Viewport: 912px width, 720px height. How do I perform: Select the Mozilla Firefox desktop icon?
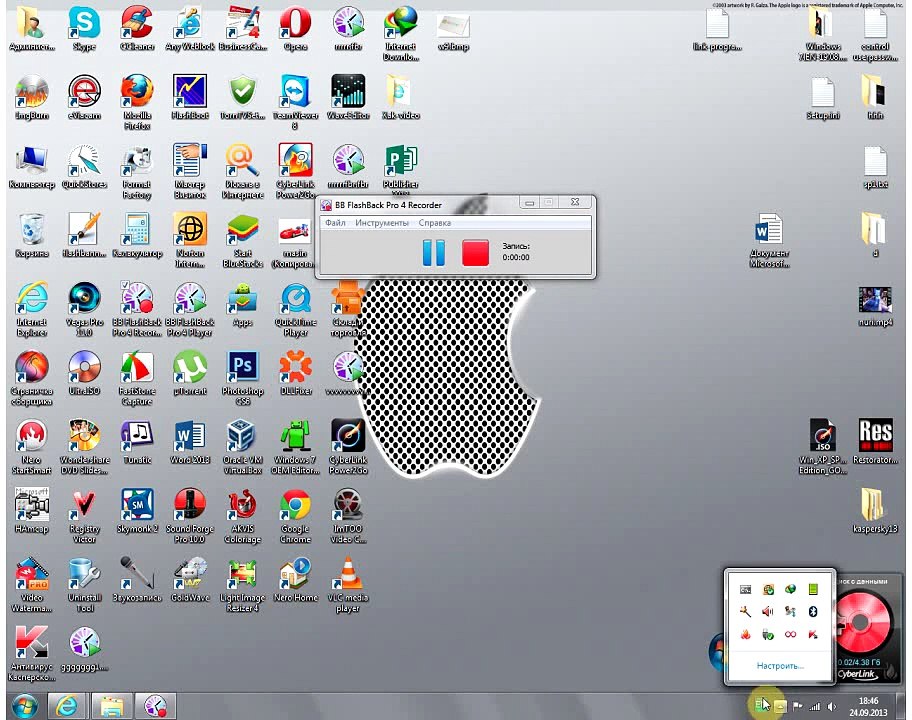click(x=137, y=102)
